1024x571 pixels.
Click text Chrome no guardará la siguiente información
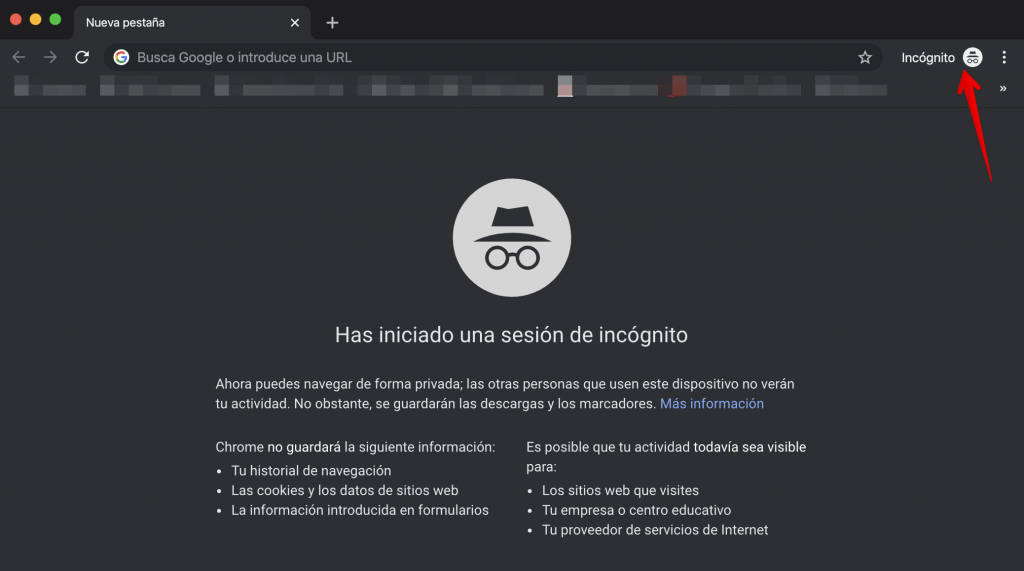[355, 448]
